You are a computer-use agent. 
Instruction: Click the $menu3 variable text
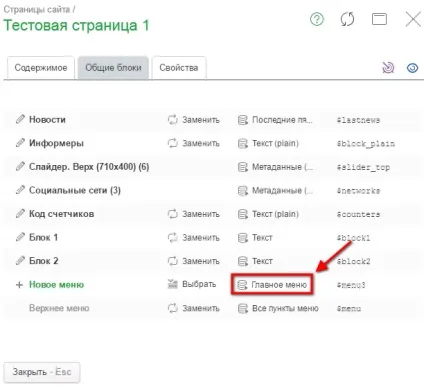tap(351, 285)
